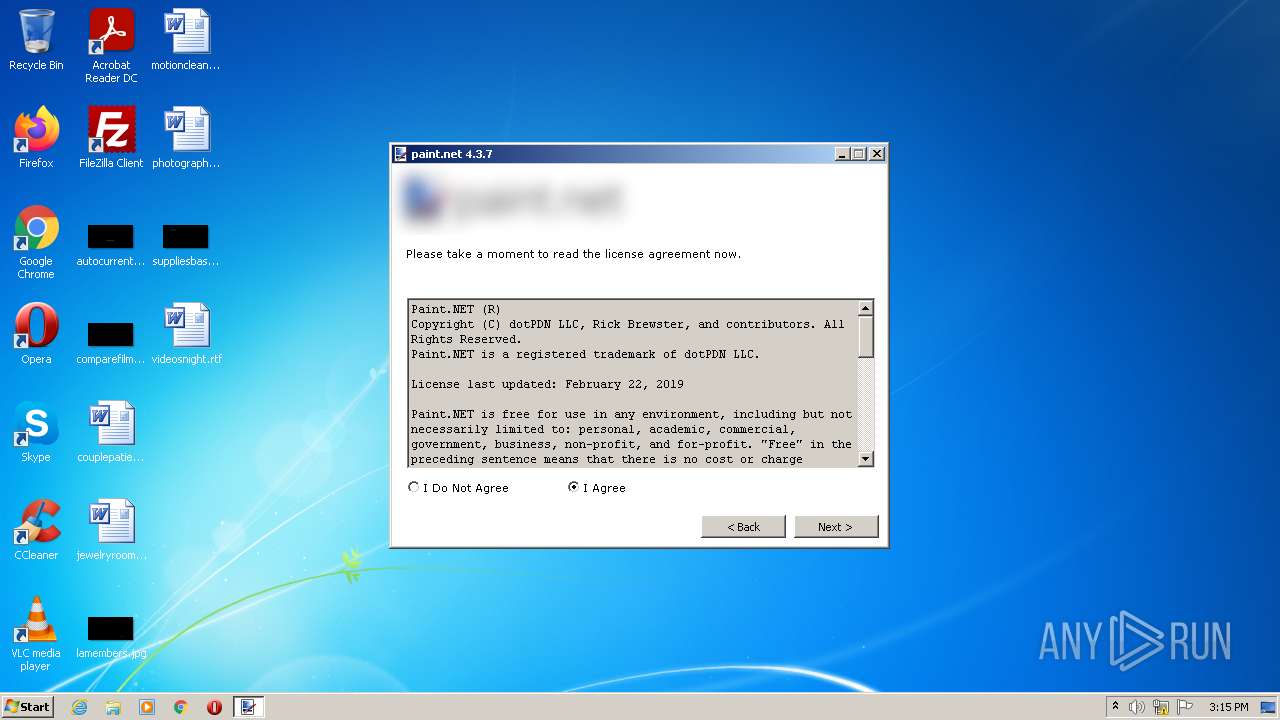The height and width of the screenshot is (720, 1280).
Task: Open the Skype desktop shortcut
Action: [x=36, y=432]
